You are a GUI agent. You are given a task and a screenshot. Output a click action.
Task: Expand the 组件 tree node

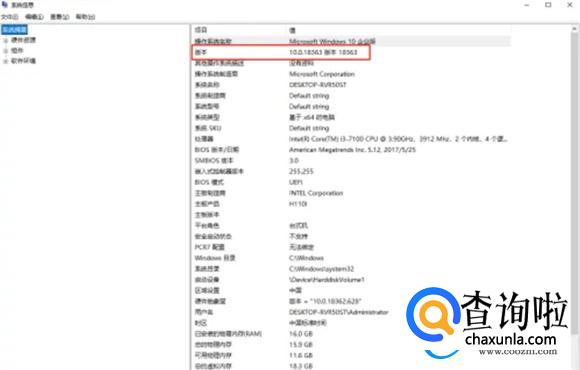(x=6, y=51)
